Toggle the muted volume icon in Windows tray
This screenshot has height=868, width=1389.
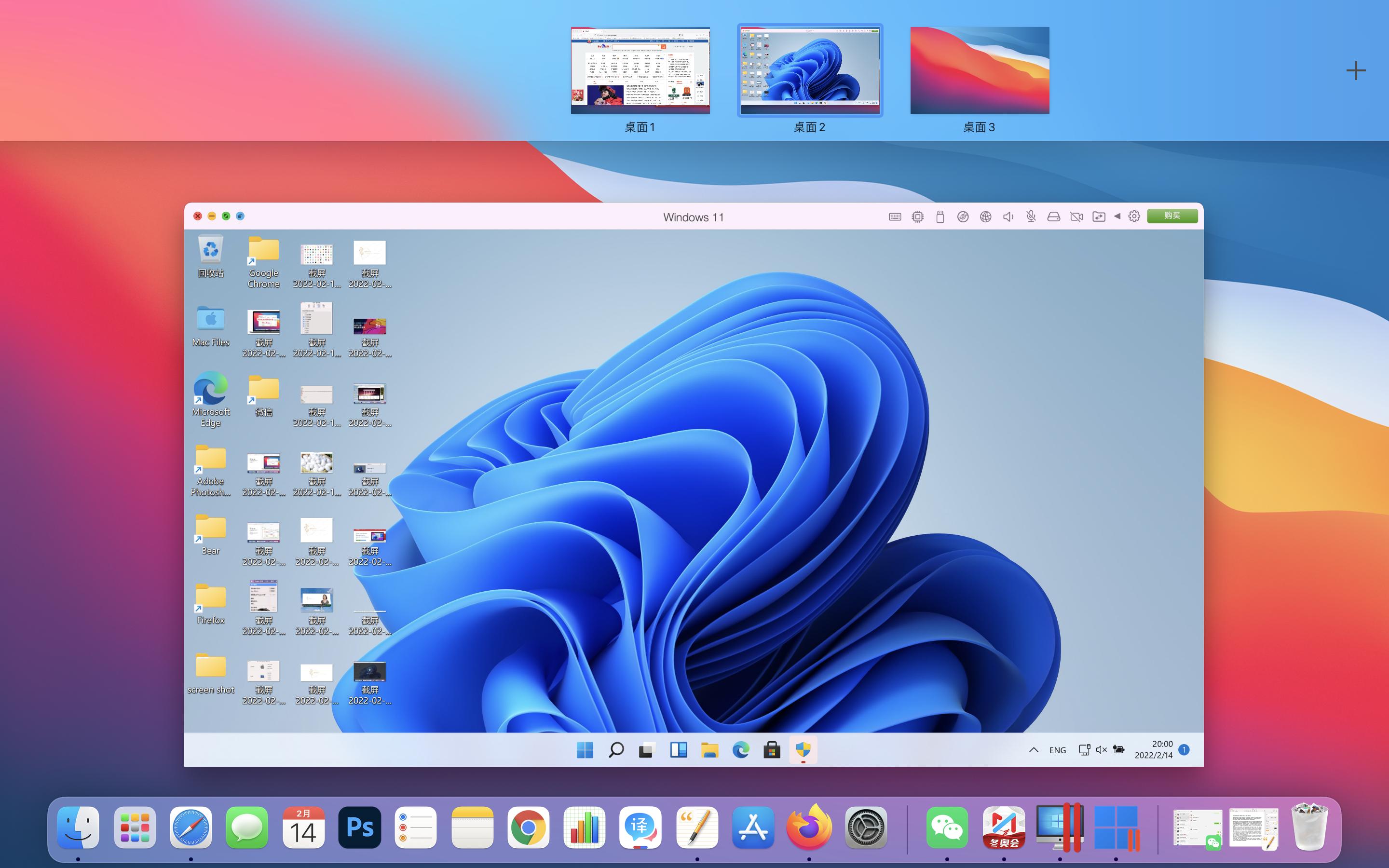[1102, 750]
